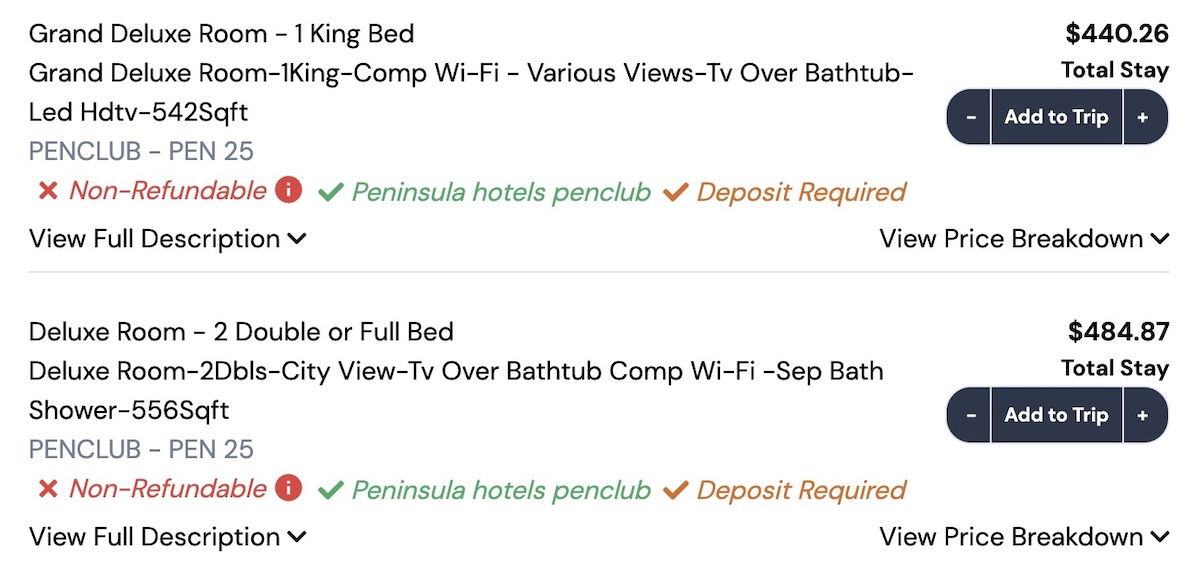
Task: Click minus button for Grand Deluxe Room
Action: (x=970, y=117)
